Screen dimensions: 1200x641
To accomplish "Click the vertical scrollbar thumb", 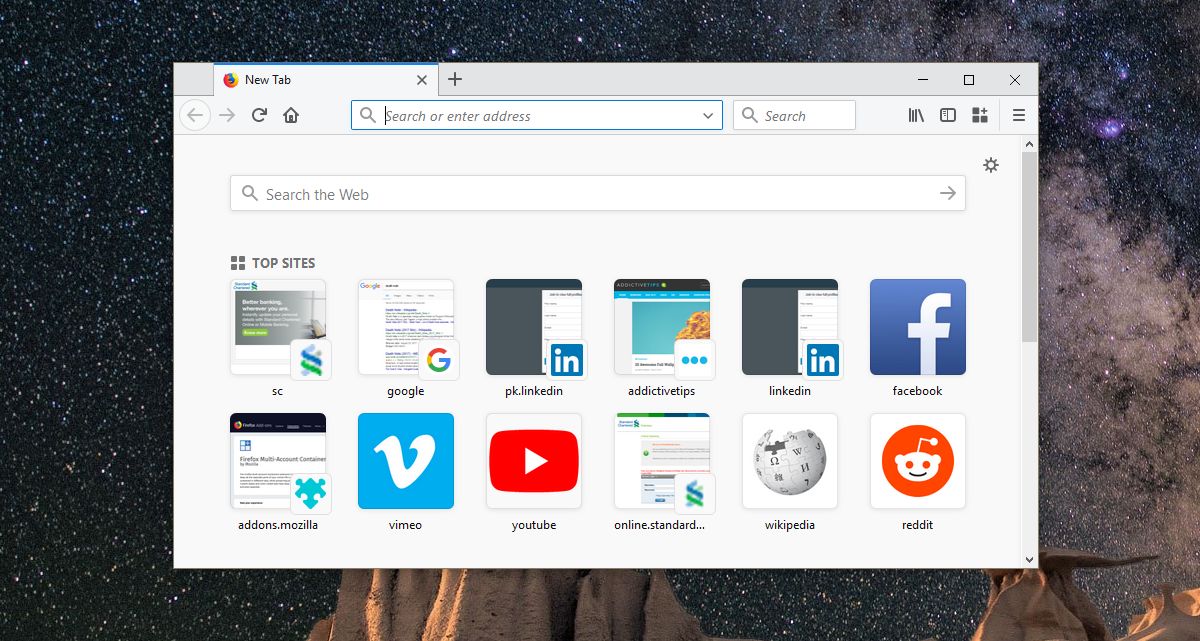I will click(1029, 247).
